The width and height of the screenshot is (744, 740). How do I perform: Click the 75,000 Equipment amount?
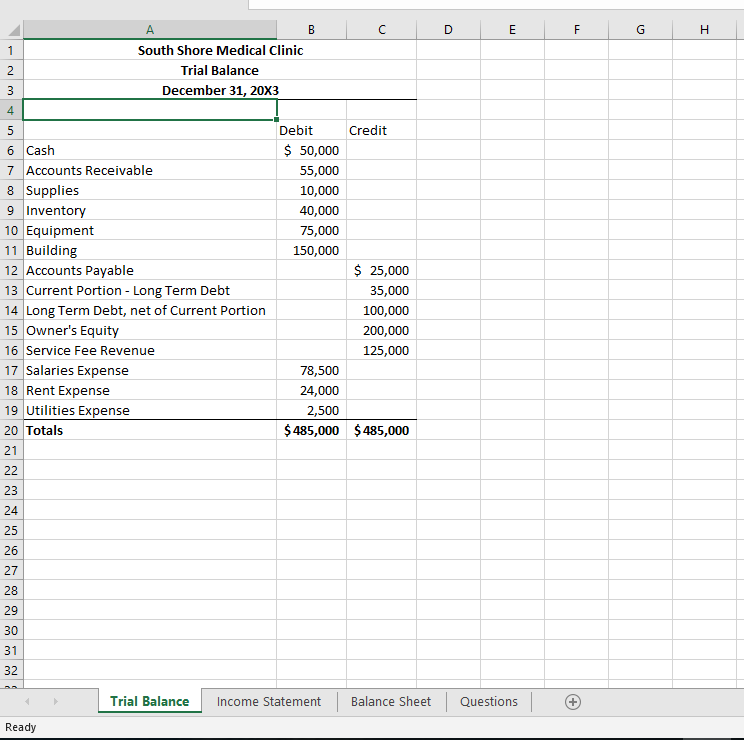click(311, 231)
